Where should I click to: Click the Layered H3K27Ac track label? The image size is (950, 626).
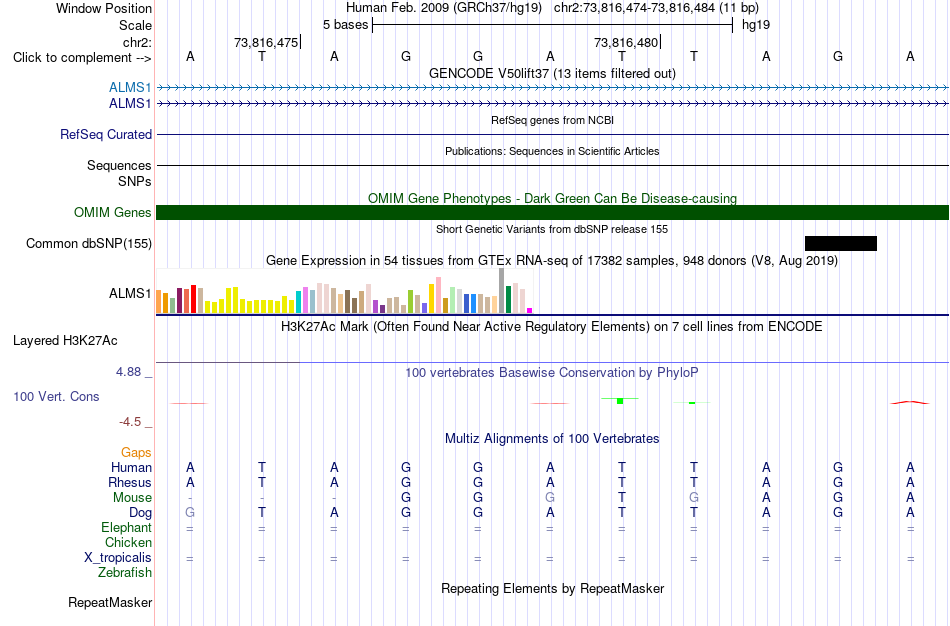click(x=65, y=341)
